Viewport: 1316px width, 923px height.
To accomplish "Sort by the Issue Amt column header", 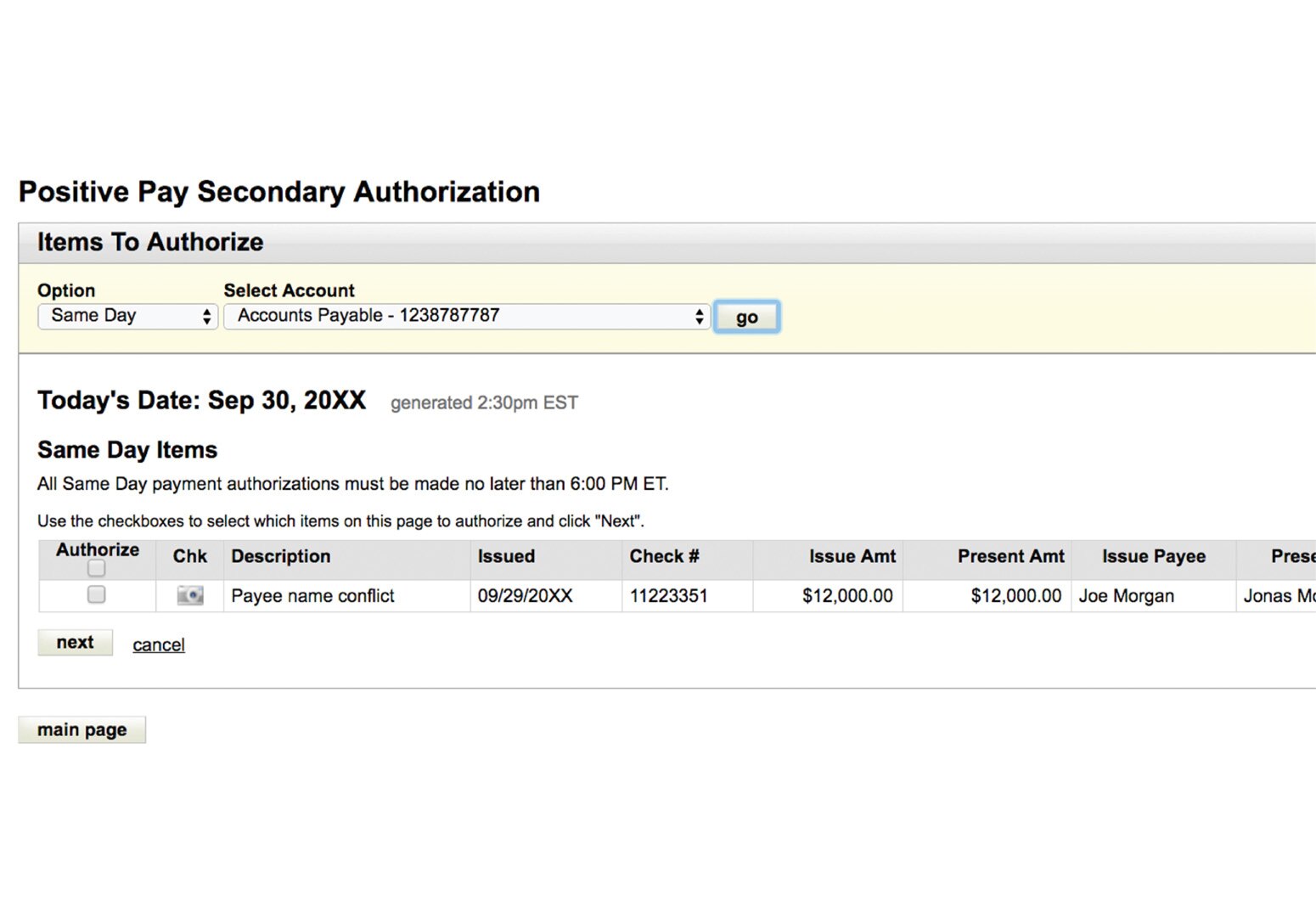I will coord(852,557).
